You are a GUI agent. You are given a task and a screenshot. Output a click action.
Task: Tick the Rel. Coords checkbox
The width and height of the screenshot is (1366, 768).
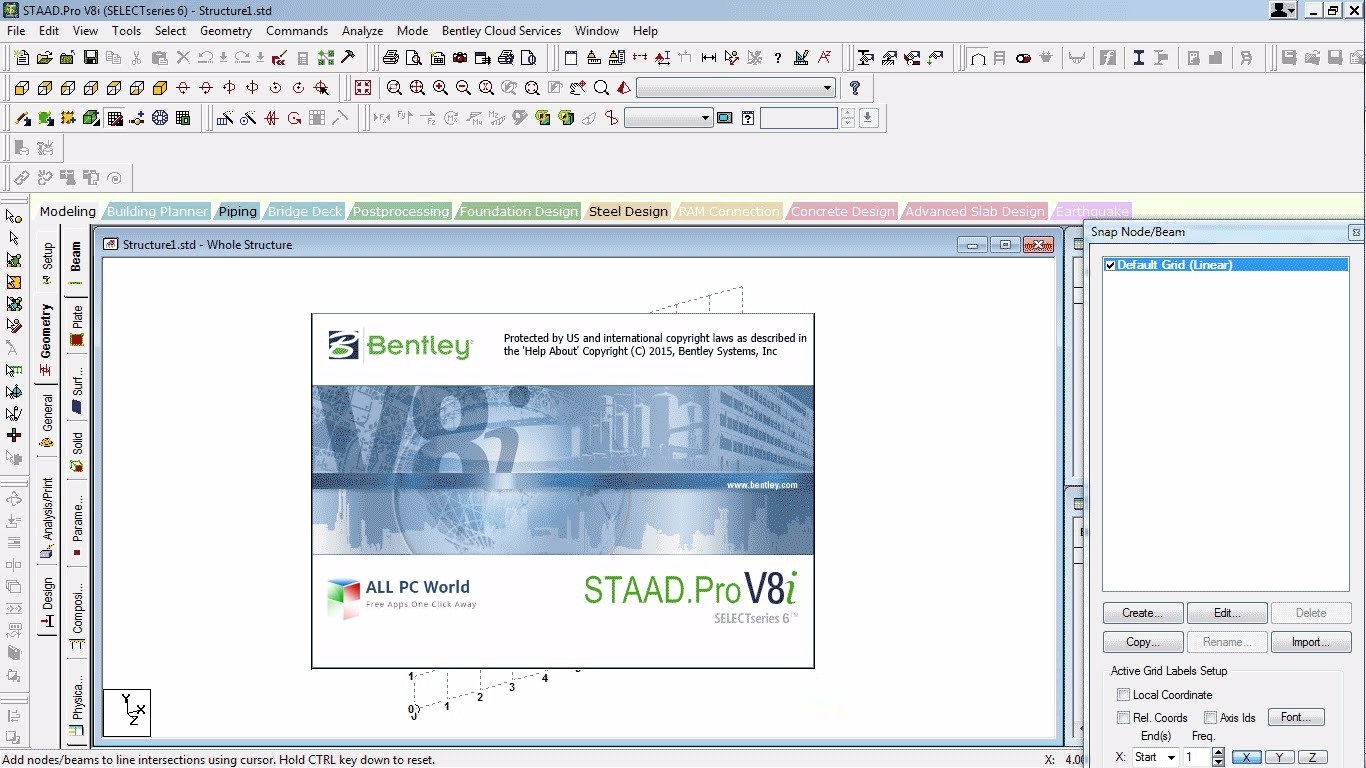(1124, 718)
